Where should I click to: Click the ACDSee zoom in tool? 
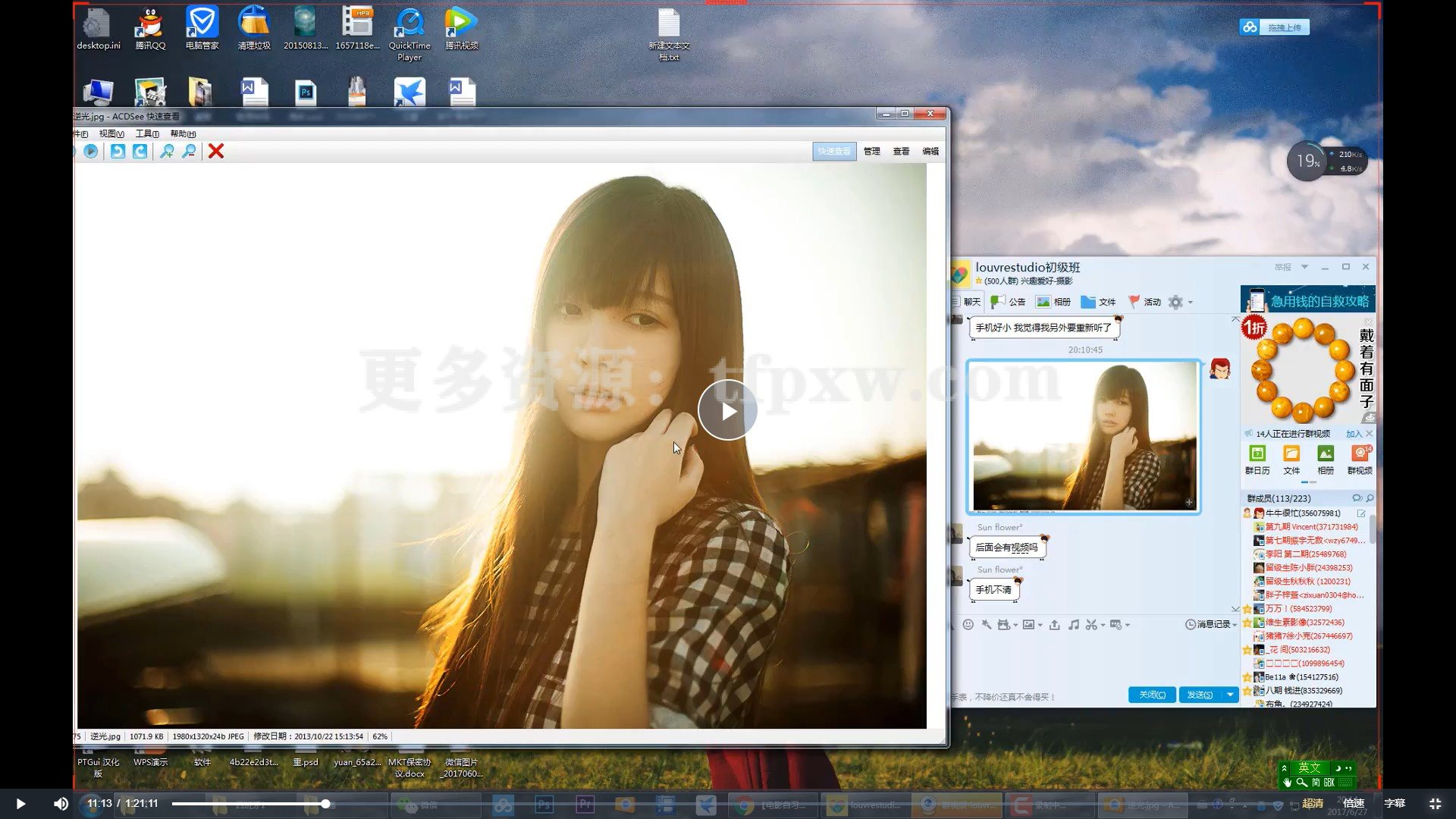[x=167, y=151]
